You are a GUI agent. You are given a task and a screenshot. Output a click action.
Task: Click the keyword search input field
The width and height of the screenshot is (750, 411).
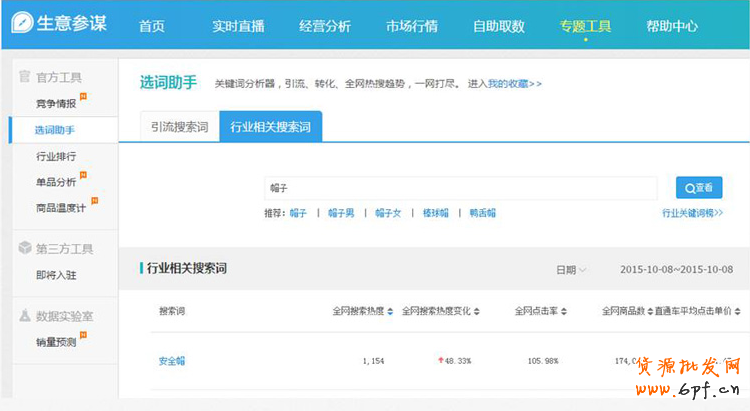click(x=460, y=188)
